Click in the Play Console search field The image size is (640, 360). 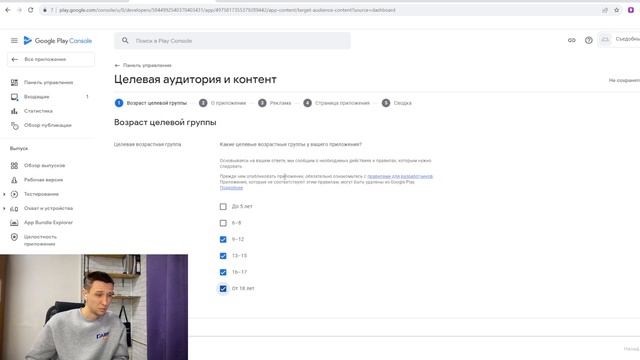click(232, 40)
